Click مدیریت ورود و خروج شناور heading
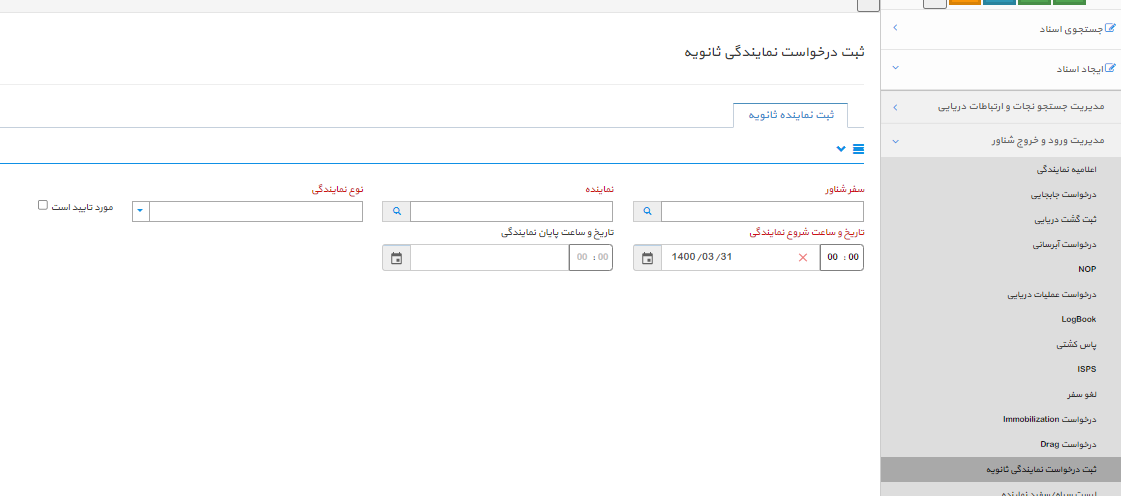The width and height of the screenshot is (1121, 496). pyautogui.click(x=1047, y=141)
